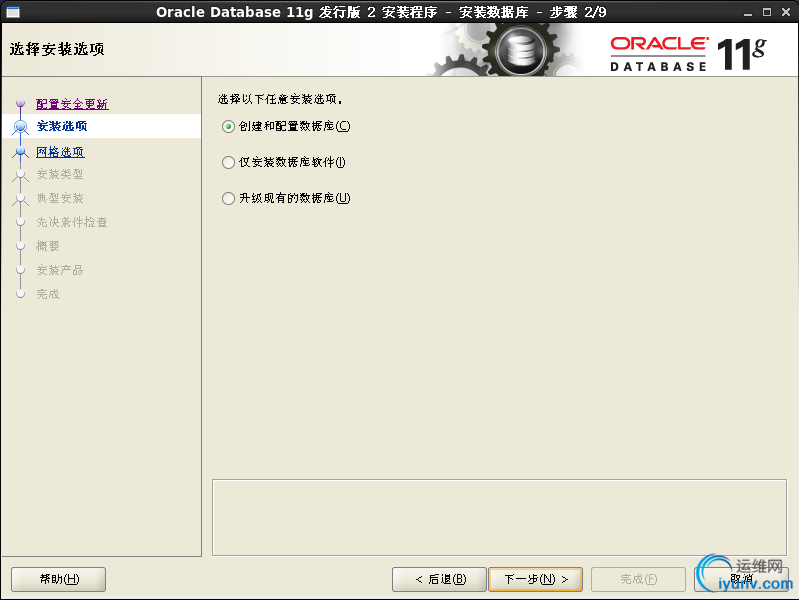Image resolution: width=799 pixels, height=600 pixels.
Task: Click the 安装类型 step in sidebar
Action: pyautogui.click(x=60, y=174)
